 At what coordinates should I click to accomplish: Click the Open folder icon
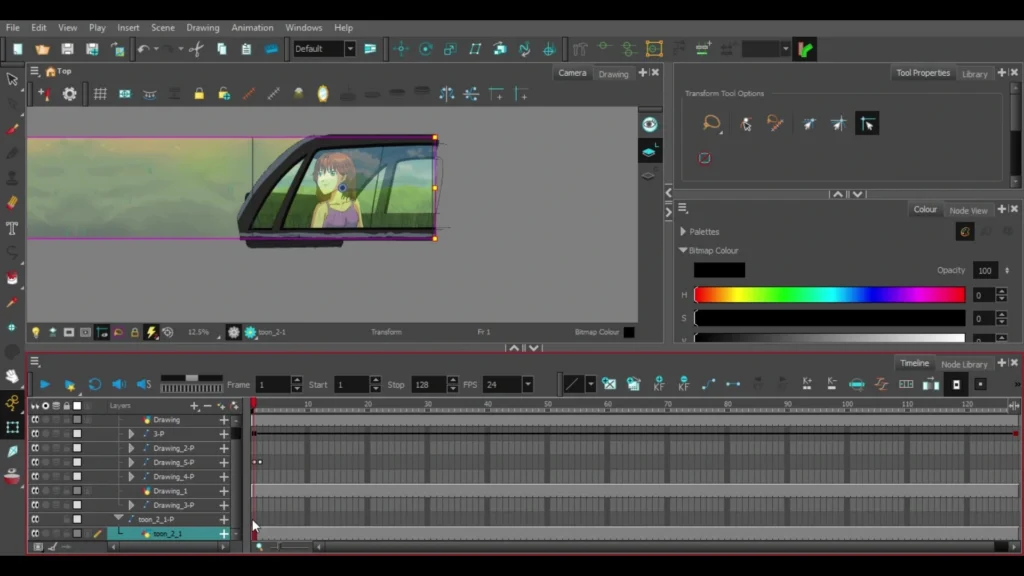point(42,49)
